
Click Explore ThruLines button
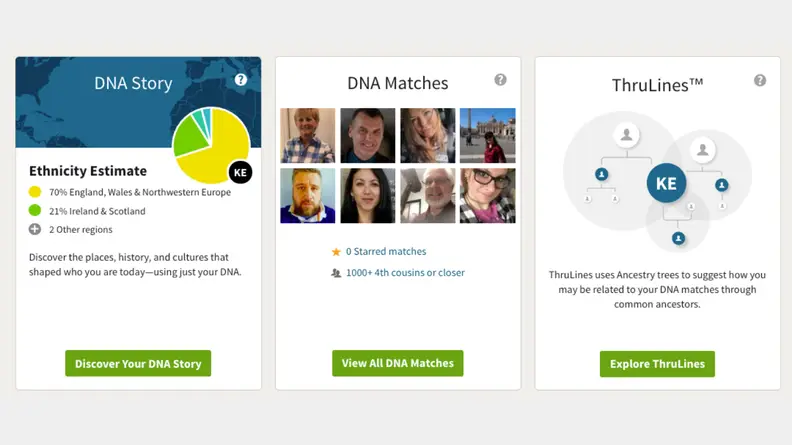click(657, 364)
